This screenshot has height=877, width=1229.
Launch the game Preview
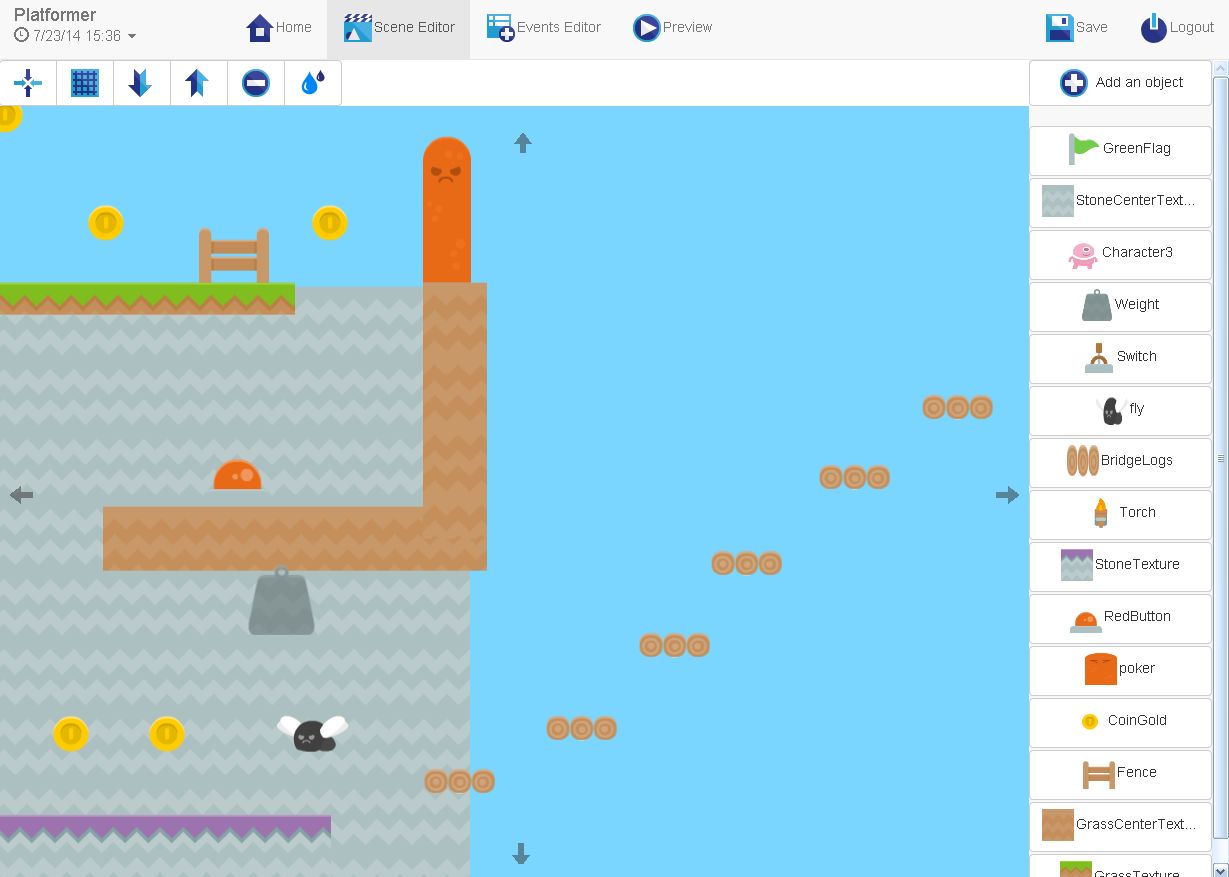tap(673, 28)
